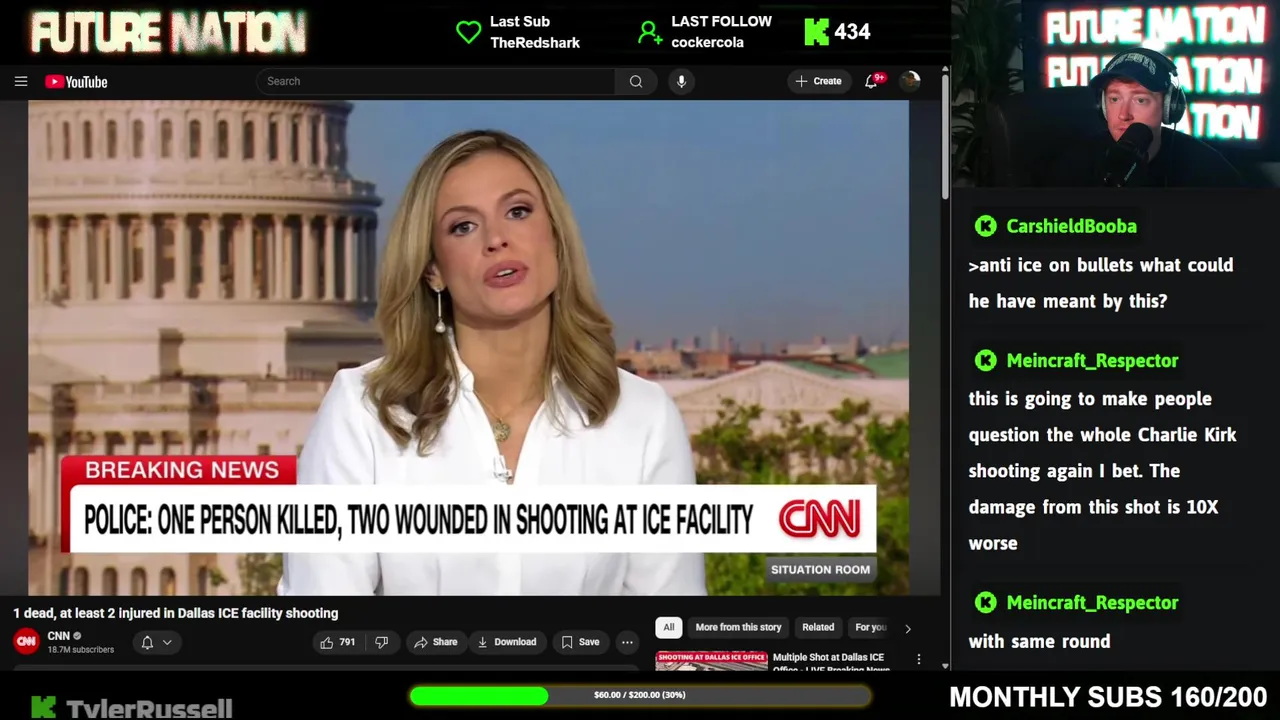Save the video to playlist
The height and width of the screenshot is (720, 1280).
click(580, 642)
